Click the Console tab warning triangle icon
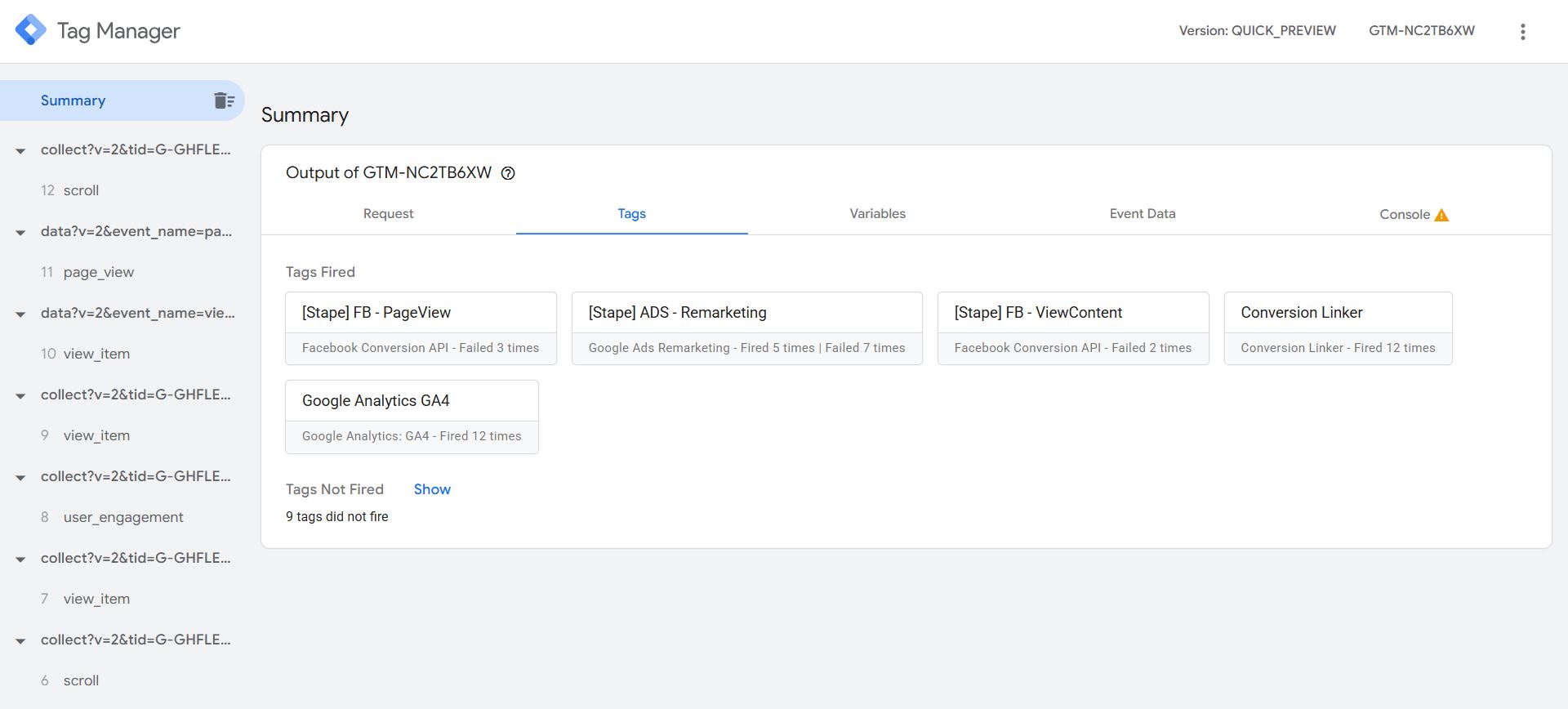 (1441, 215)
